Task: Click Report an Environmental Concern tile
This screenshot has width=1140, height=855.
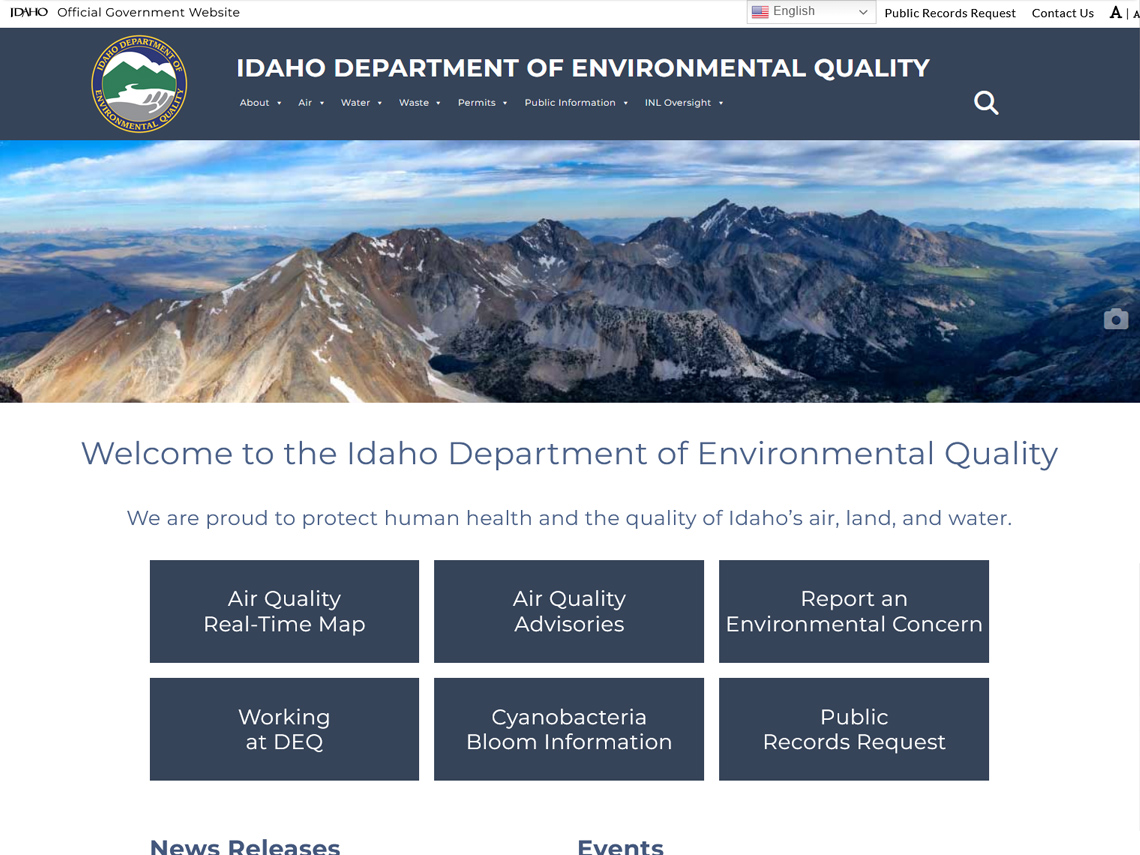Action: tap(853, 611)
